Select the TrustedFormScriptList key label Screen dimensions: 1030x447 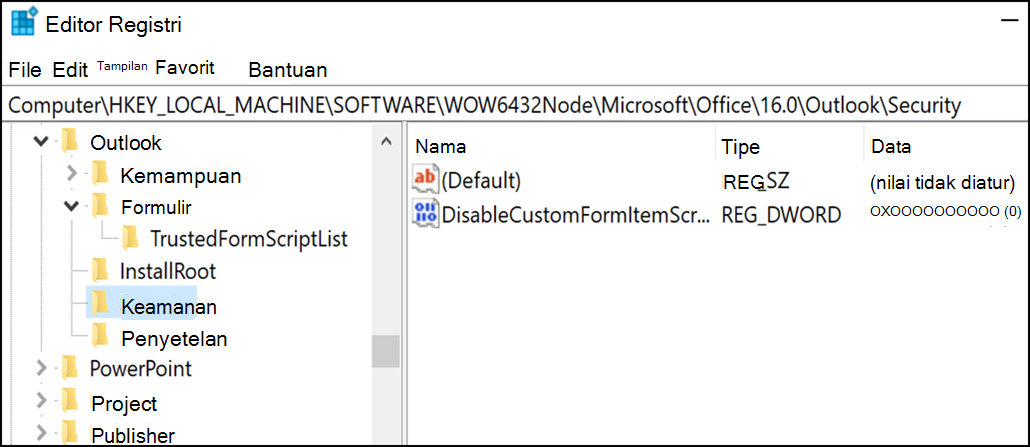tap(249, 239)
